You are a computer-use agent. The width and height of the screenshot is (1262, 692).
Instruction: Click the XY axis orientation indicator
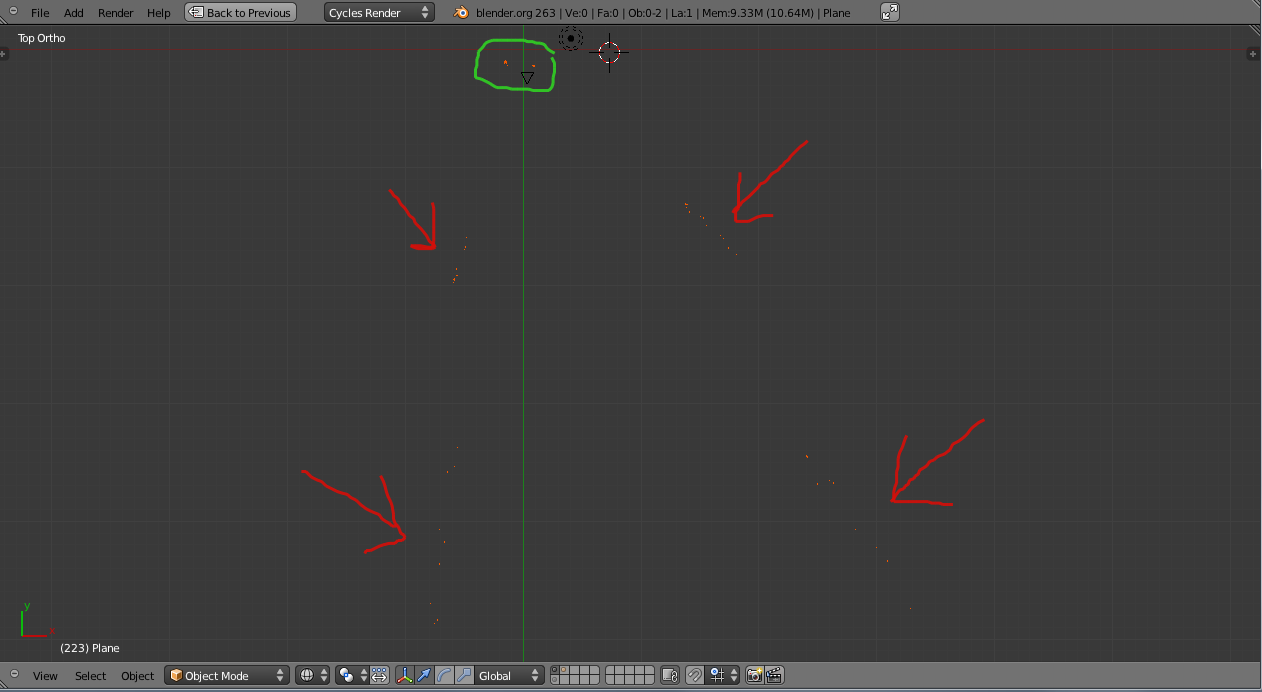click(x=36, y=619)
